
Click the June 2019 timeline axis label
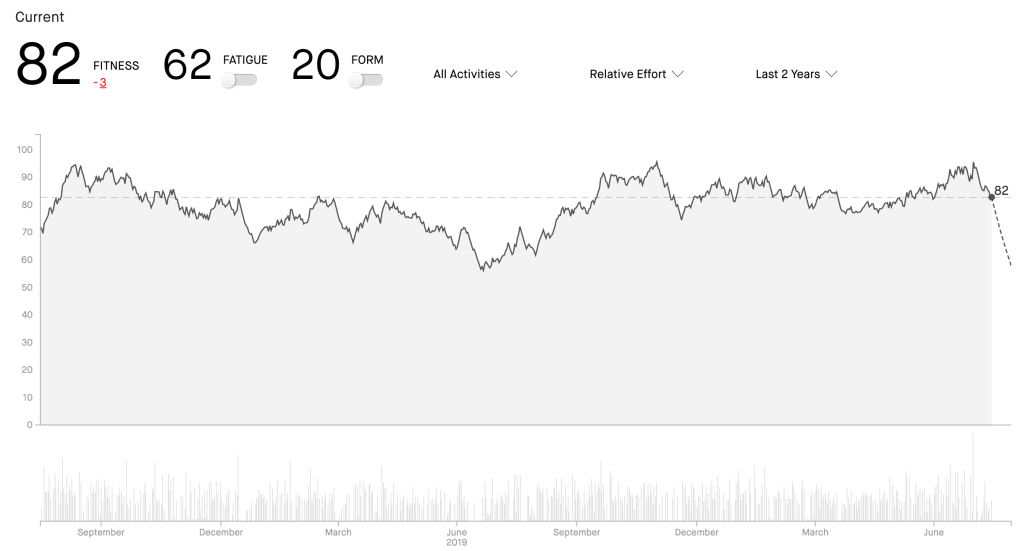coord(456,537)
